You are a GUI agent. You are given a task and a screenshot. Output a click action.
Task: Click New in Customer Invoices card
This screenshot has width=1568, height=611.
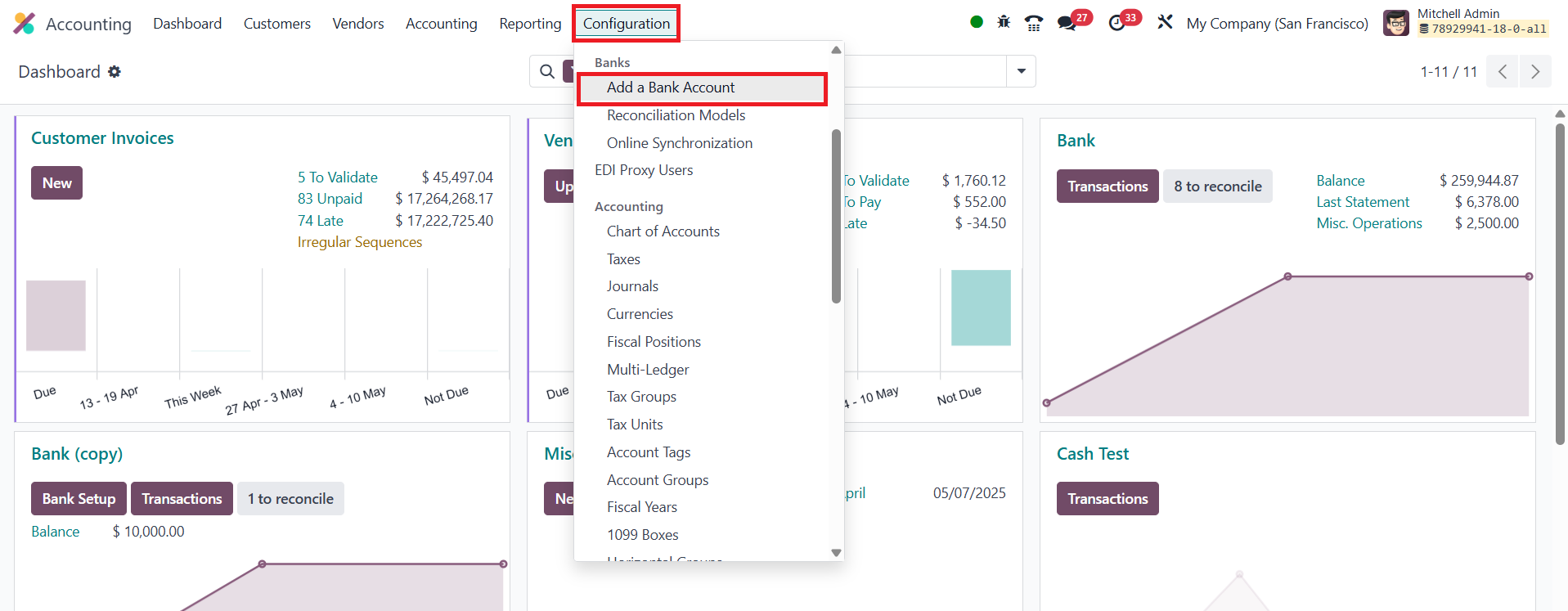[57, 183]
